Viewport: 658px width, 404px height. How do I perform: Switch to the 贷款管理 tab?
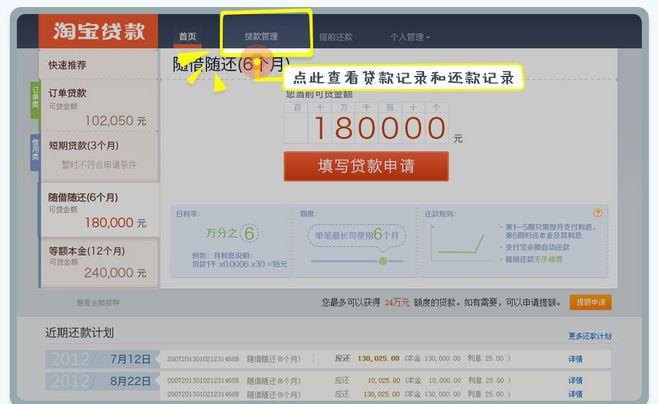261,37
